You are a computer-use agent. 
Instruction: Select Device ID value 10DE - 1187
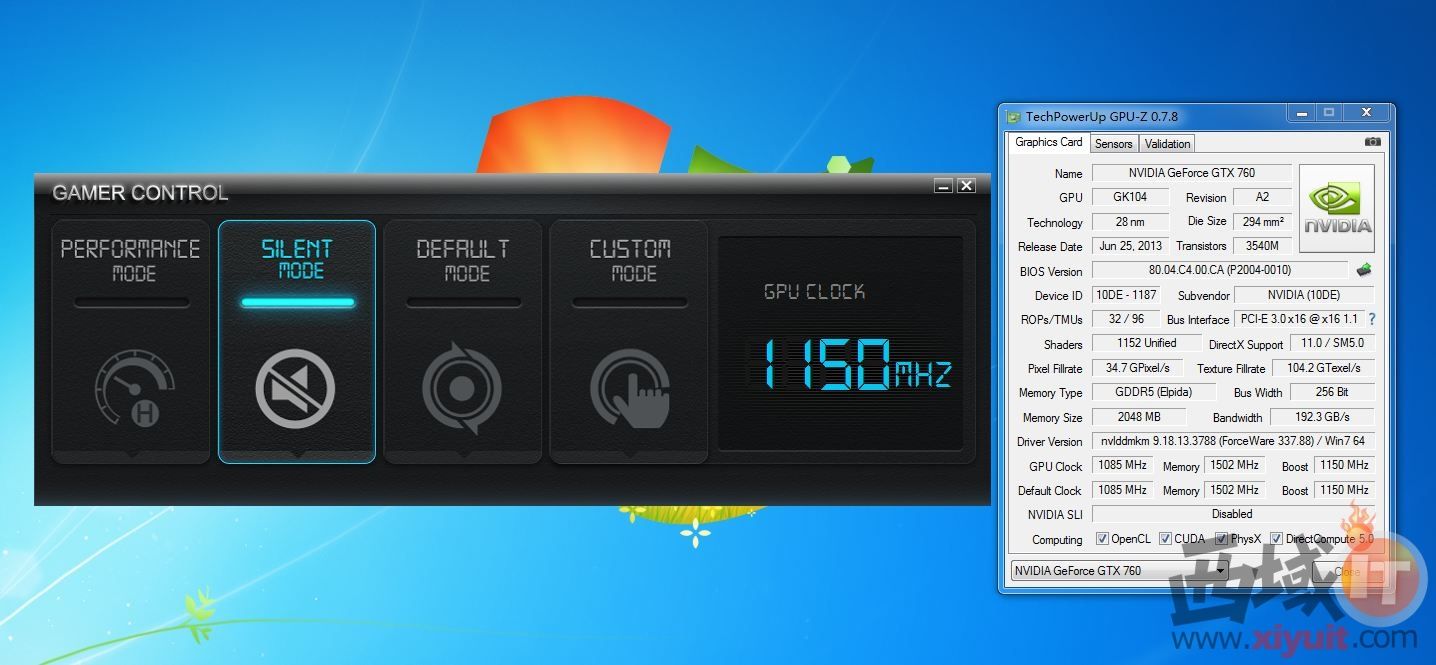pos(1125,295)
